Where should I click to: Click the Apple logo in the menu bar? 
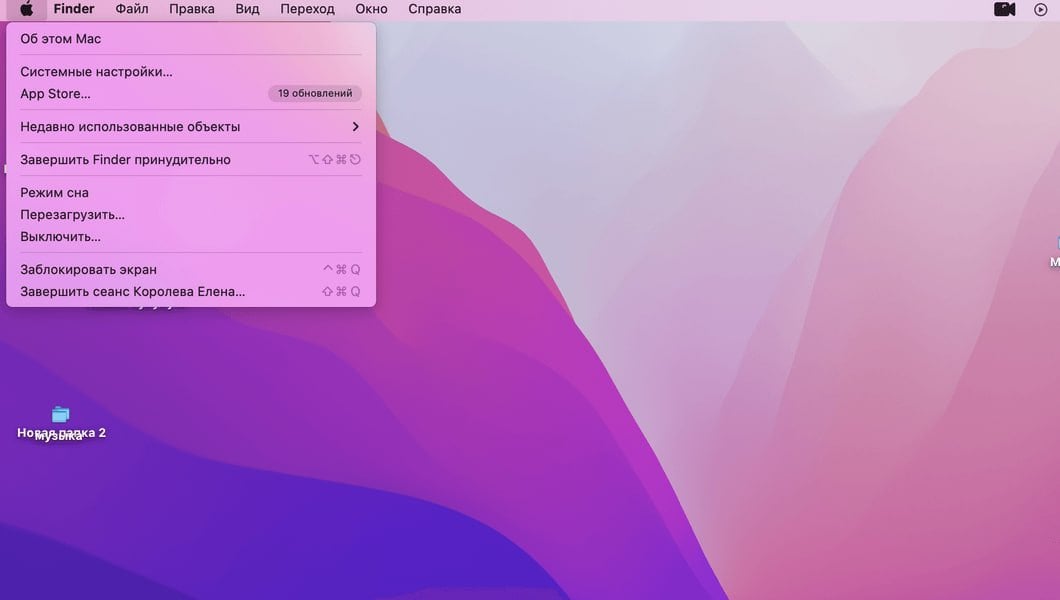(x=27, y=9)
